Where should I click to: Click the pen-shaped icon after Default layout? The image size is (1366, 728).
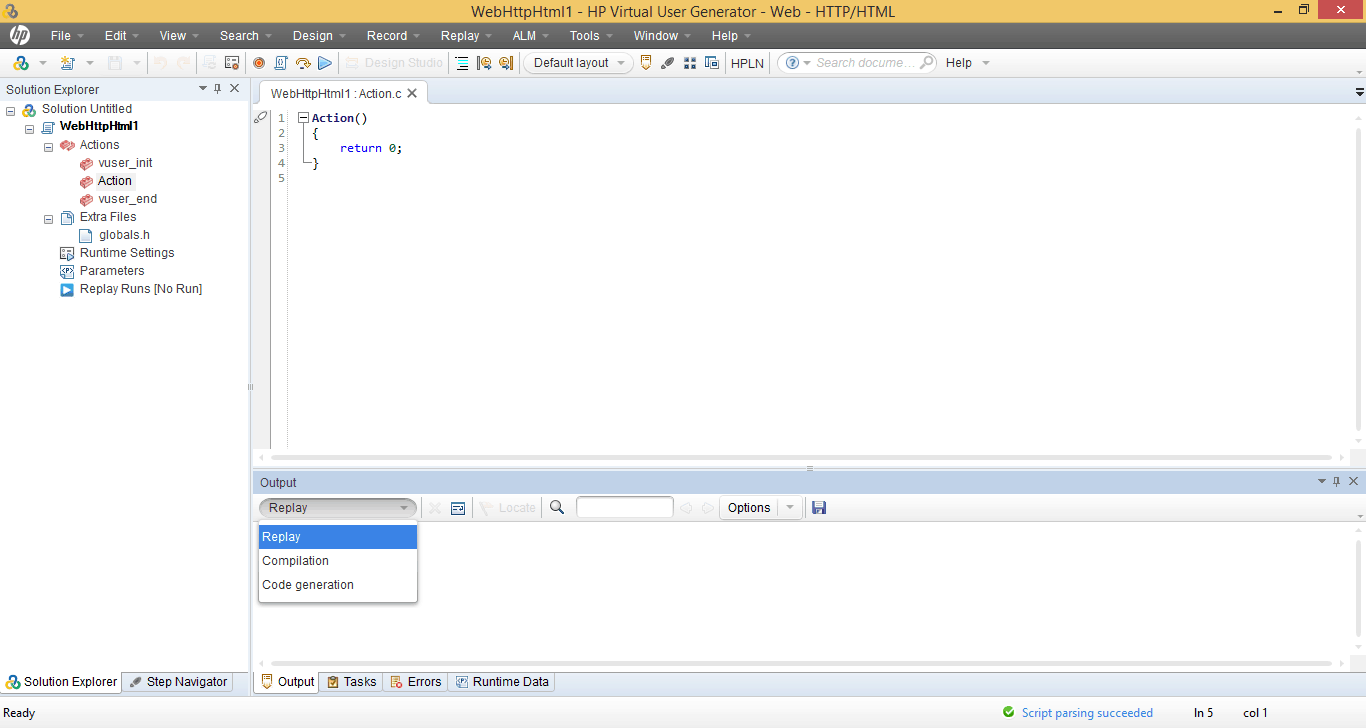[x=667, y=63]
